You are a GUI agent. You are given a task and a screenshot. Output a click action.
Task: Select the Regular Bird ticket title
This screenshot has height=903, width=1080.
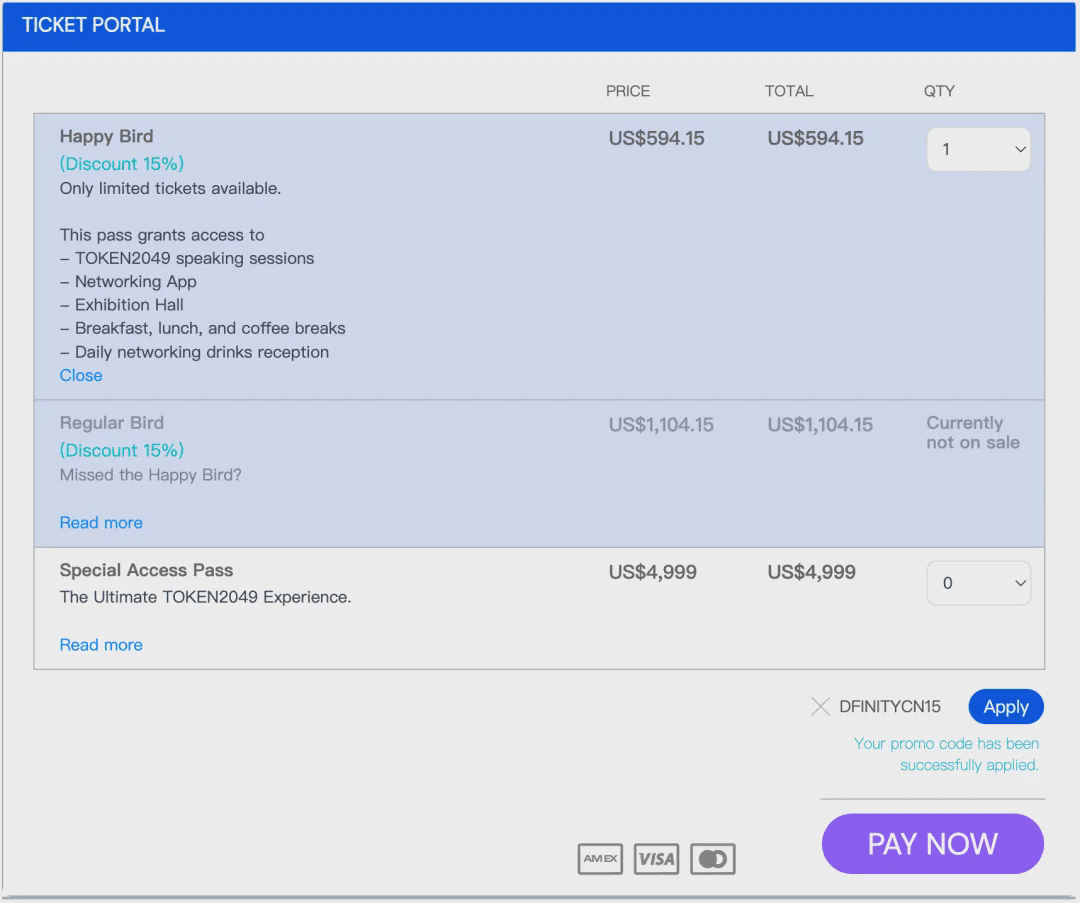coord(112,423)
